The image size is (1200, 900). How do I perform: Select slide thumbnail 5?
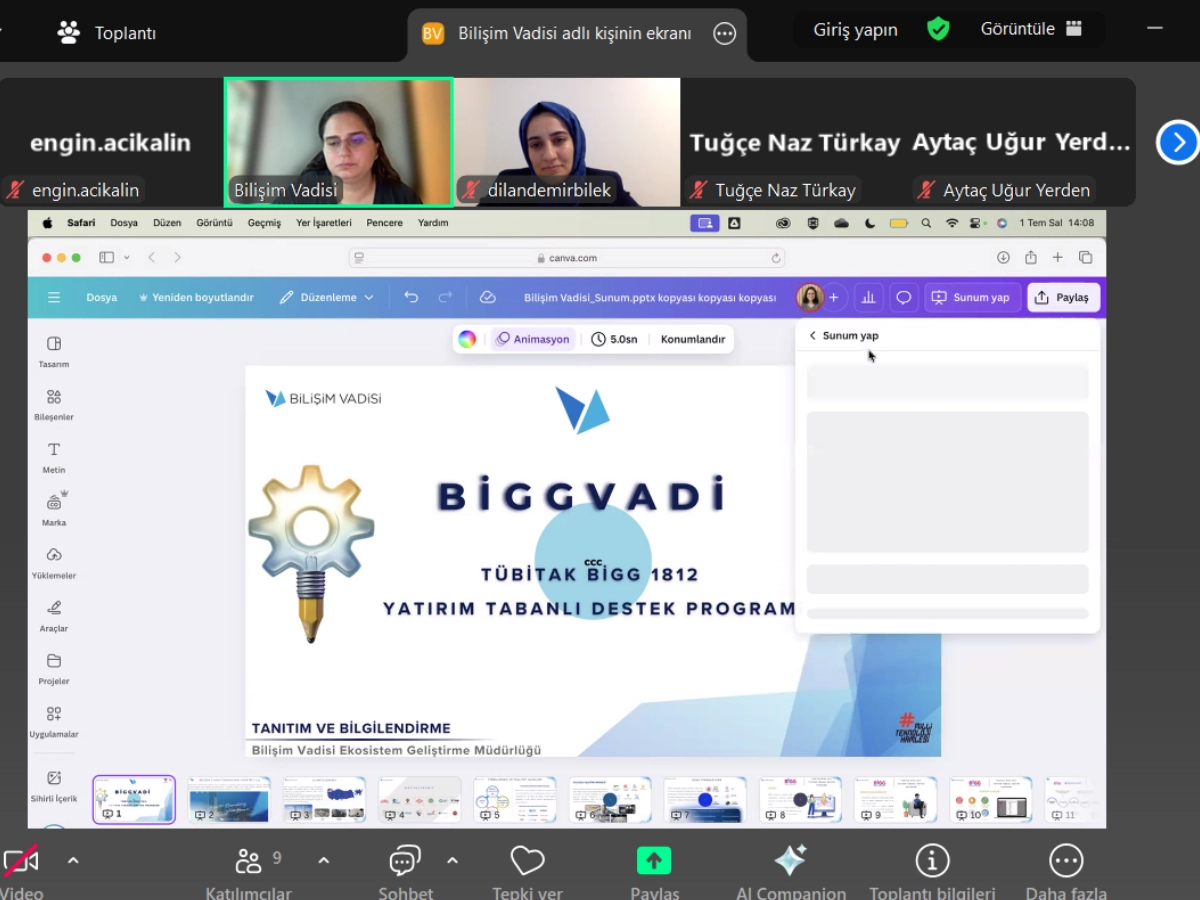click(x=514, y=799)
